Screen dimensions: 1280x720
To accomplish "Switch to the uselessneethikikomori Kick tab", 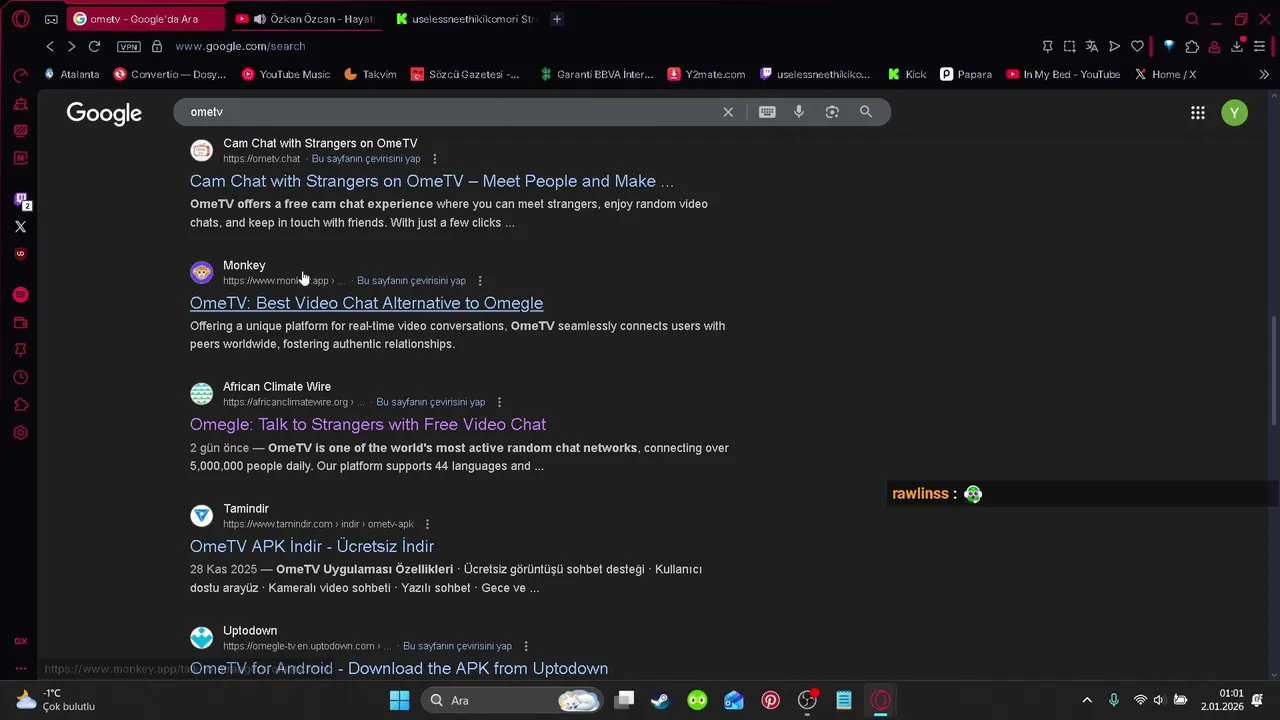I will (465, 19).
